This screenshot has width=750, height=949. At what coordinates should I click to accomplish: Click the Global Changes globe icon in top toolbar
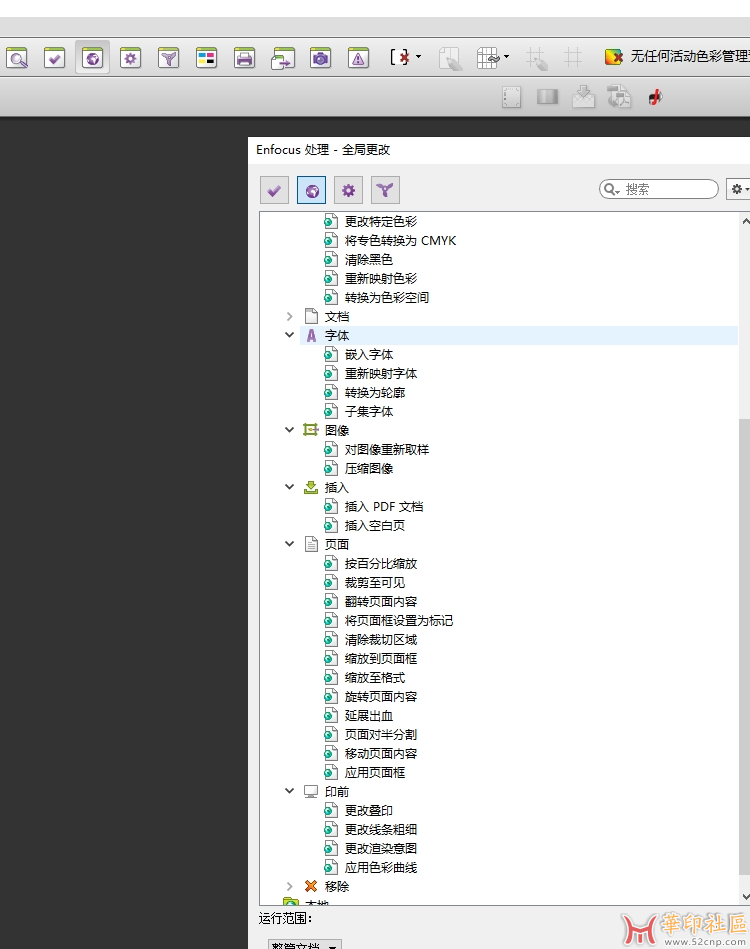pos(93,58)
